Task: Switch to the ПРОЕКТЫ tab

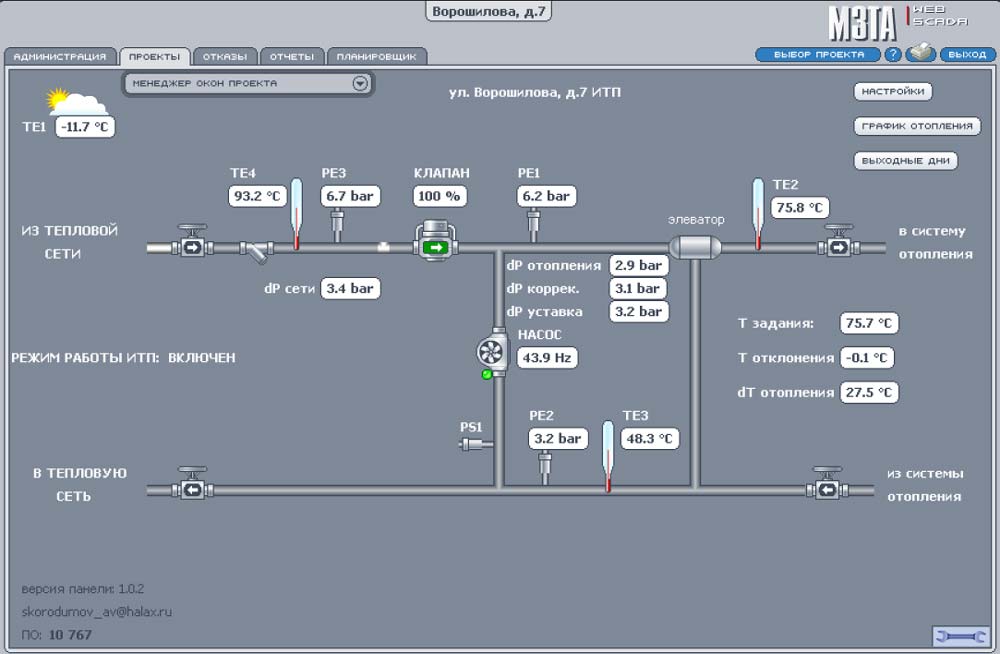Action: pyautogui.click(x=154, y=57)
